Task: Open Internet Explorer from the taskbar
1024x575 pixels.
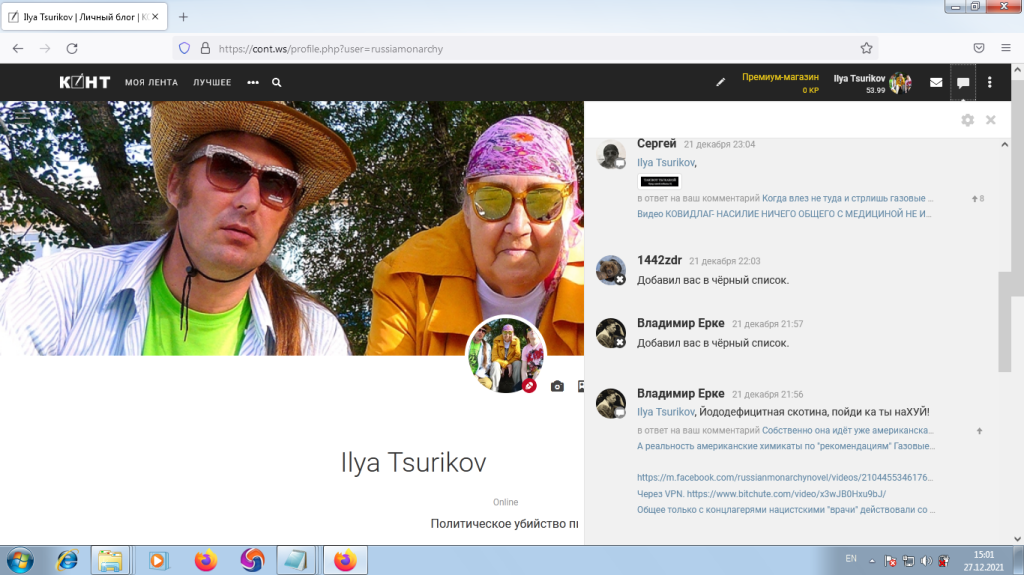Action: (67, 560)
